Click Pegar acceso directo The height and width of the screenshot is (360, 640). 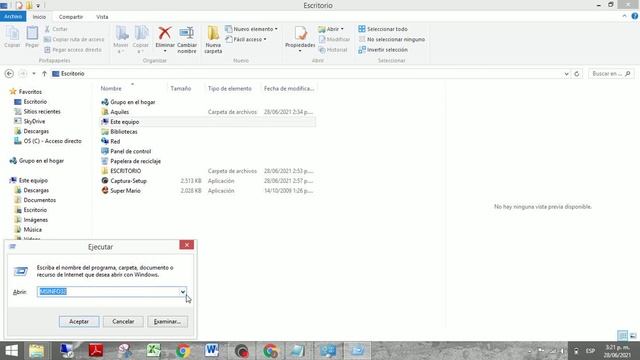point(73,49)
